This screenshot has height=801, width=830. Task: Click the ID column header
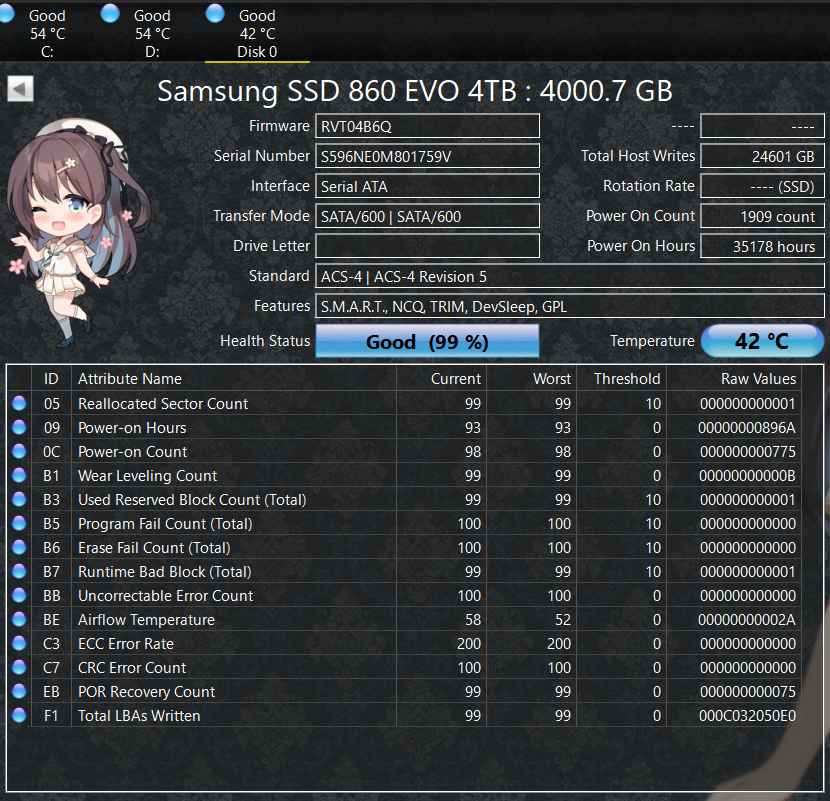point(51,379)
